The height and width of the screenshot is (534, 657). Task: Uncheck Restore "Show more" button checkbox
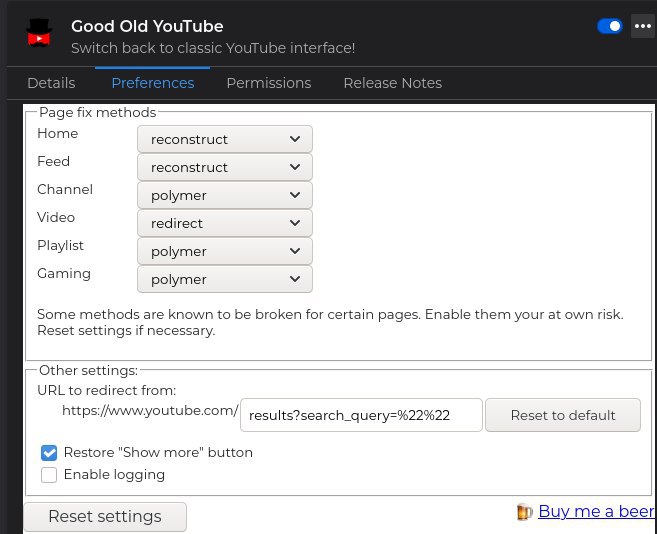(x=49, y=453)
